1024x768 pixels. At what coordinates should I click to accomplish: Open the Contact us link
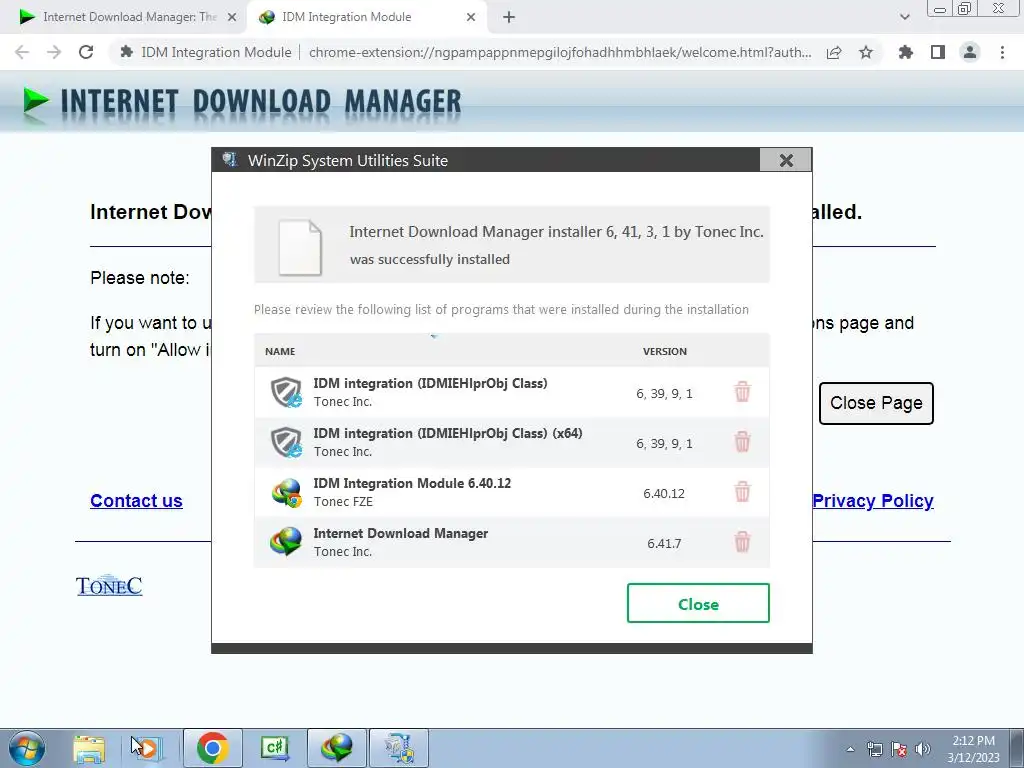coord(136,501)
